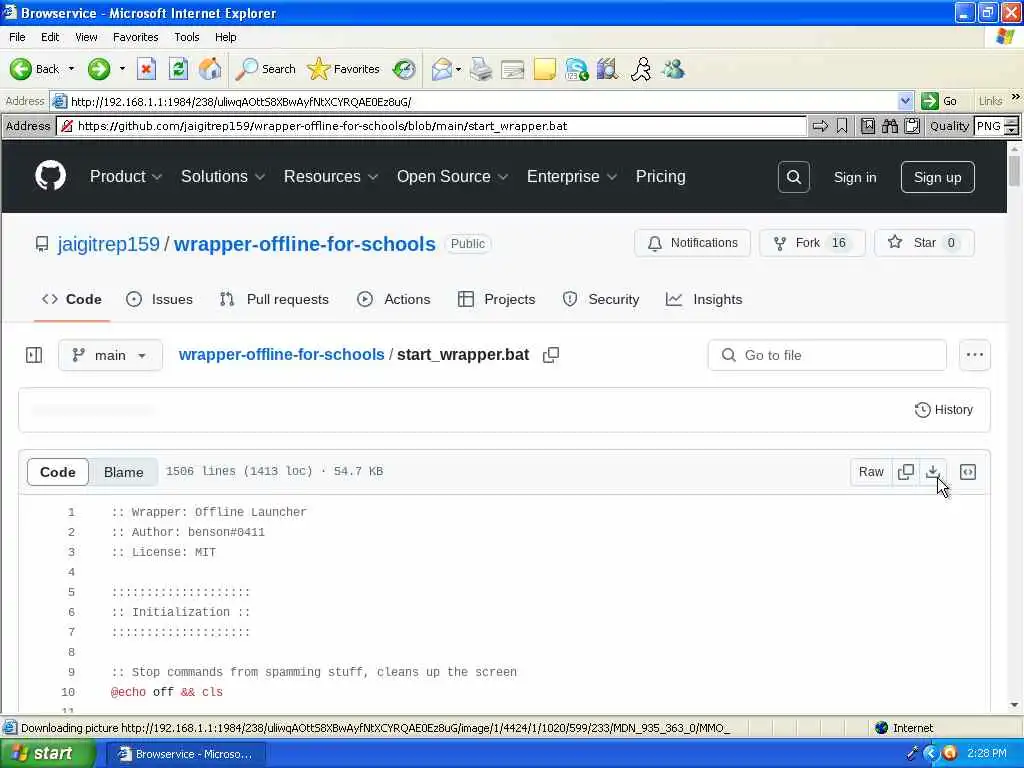Open the symbols panel icon
Image resolution: width=1024 pixels, height=768 pixels.
tap(968, 472)
